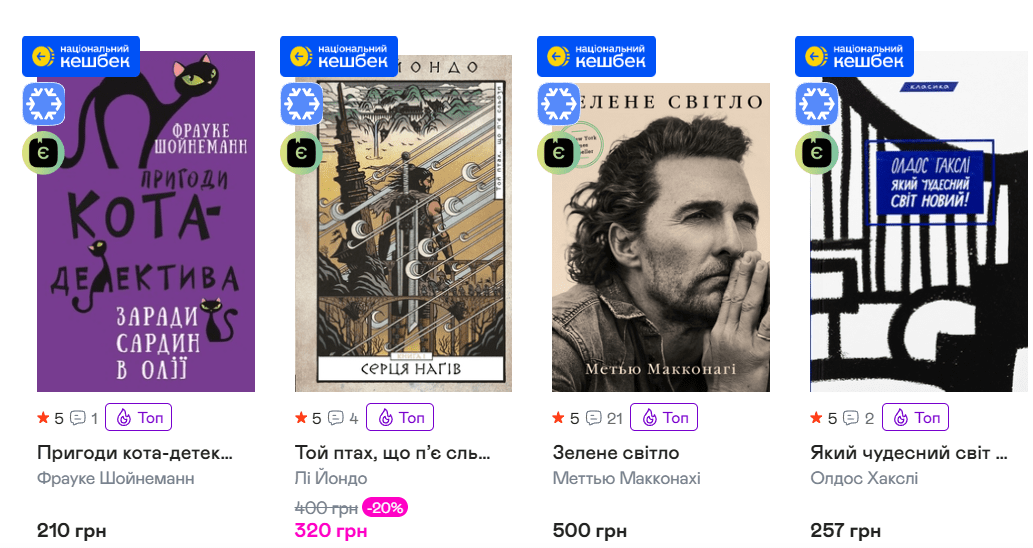Open author link Олдос Хакслі

coord(864,478)
